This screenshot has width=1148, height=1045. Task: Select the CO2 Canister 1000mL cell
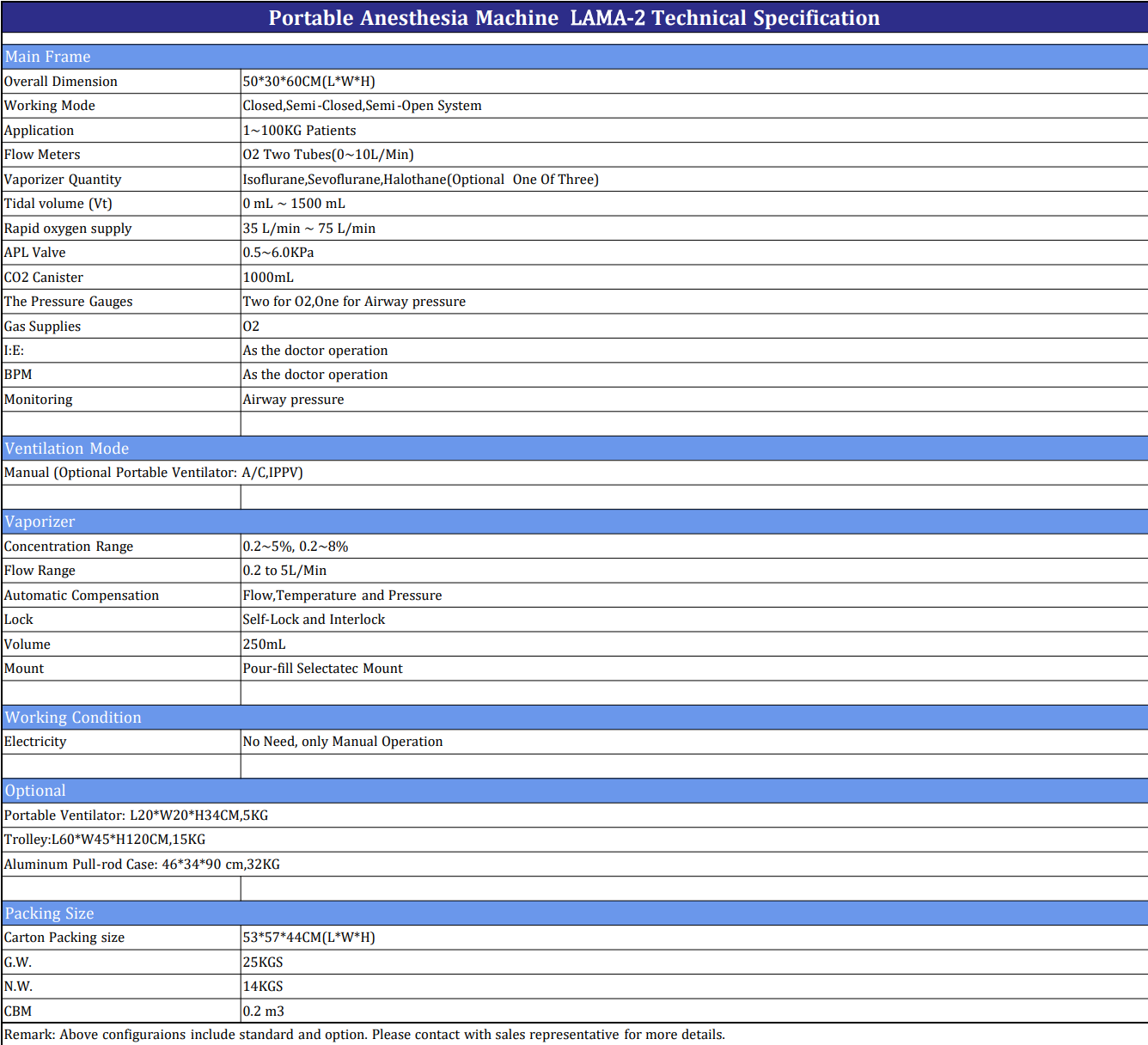[268, 278]
